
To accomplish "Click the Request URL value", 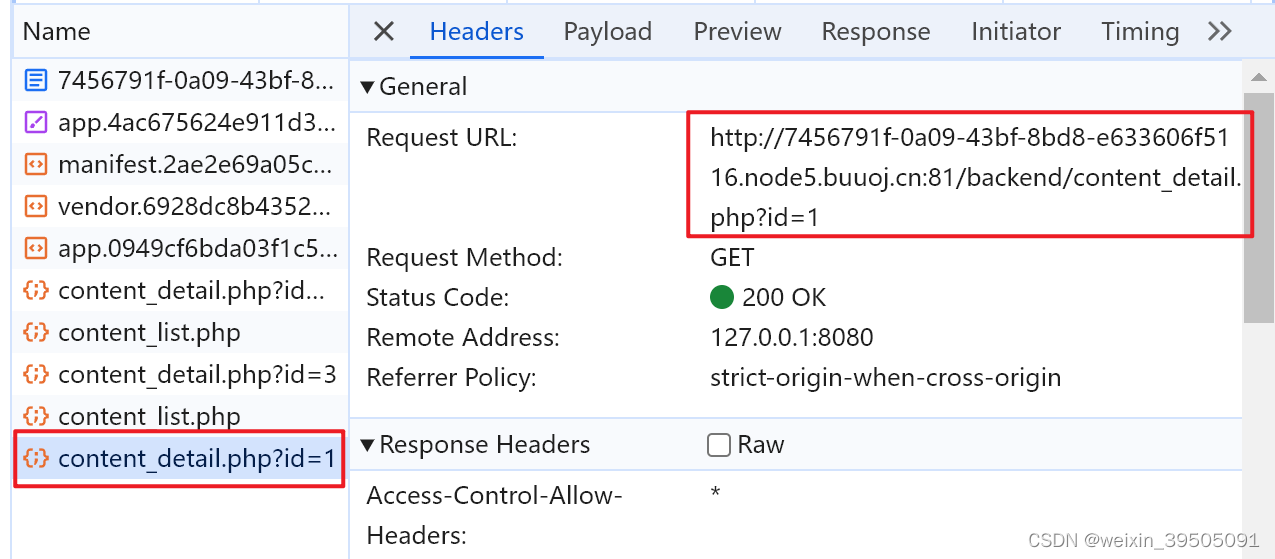I will pos(976,177).
